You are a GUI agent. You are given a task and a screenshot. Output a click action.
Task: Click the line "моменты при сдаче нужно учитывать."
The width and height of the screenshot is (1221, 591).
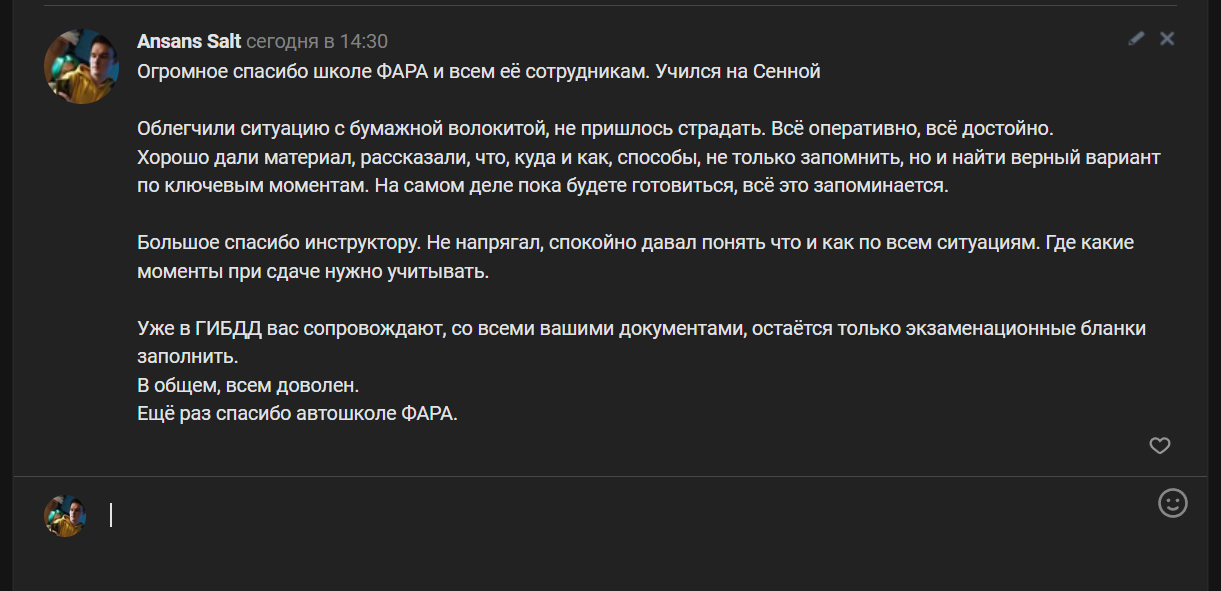point(313,272)
